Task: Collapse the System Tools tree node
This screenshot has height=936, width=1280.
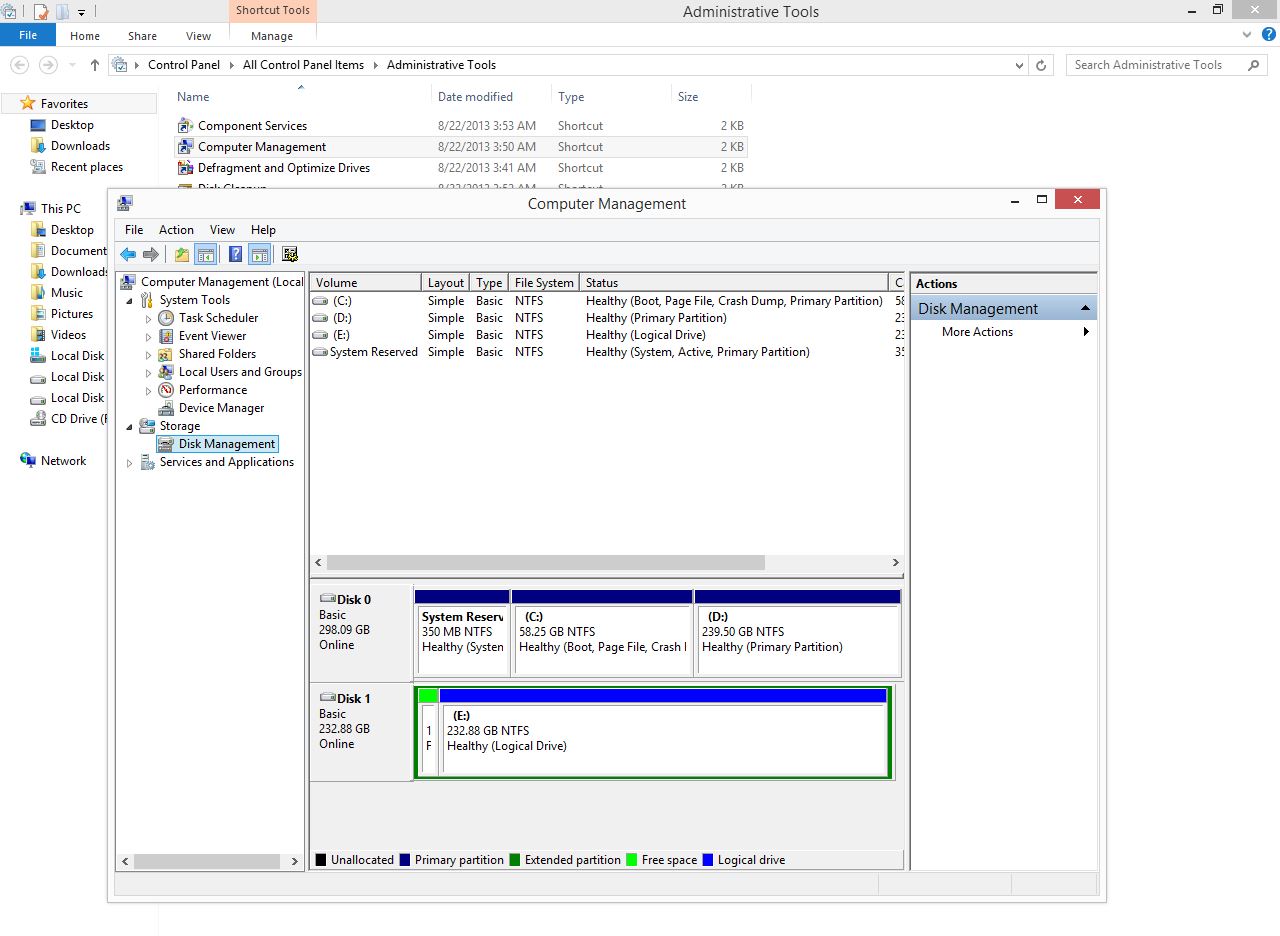Action: (129, 301)
